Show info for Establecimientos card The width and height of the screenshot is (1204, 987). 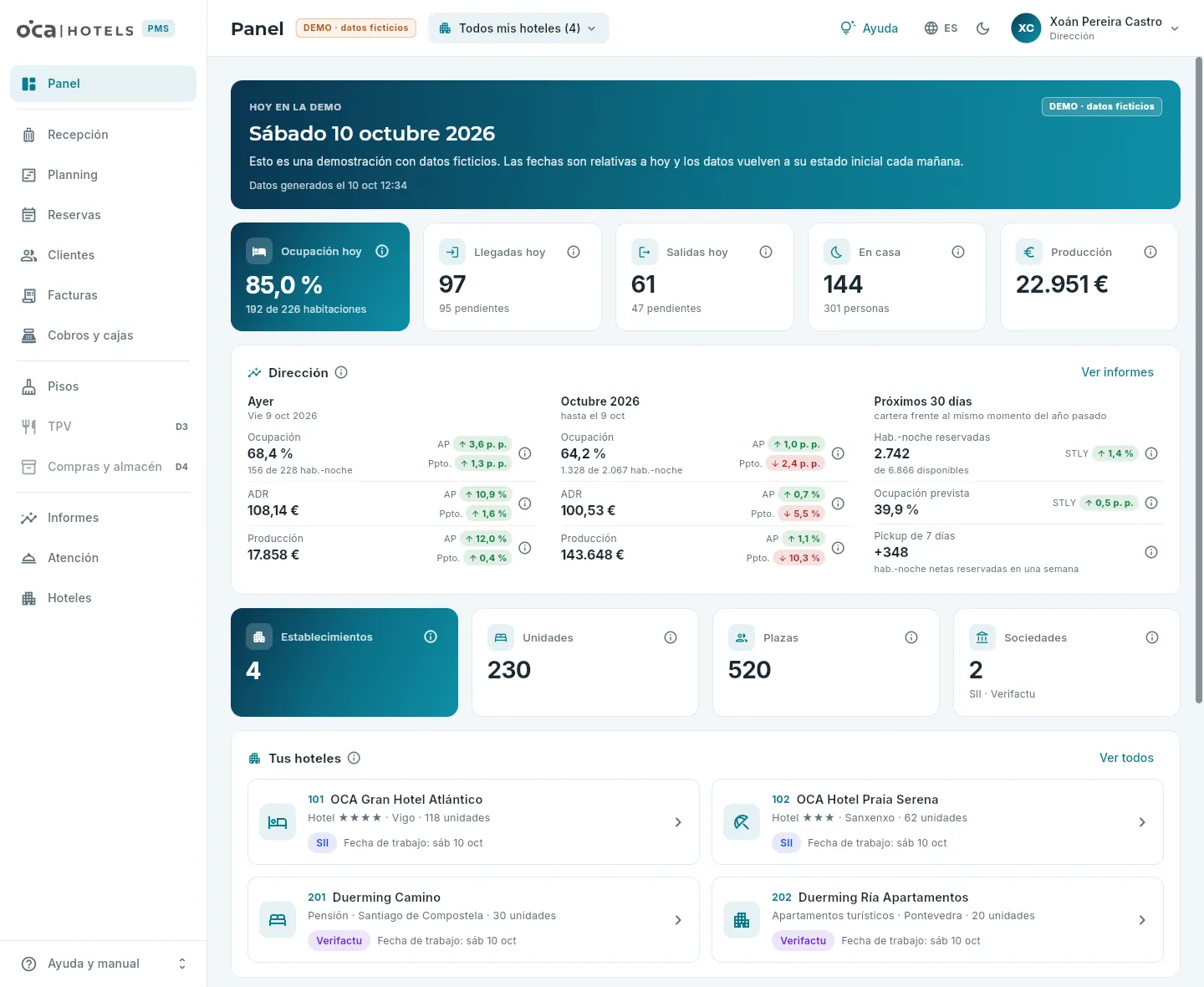click(x=431, y=637)
